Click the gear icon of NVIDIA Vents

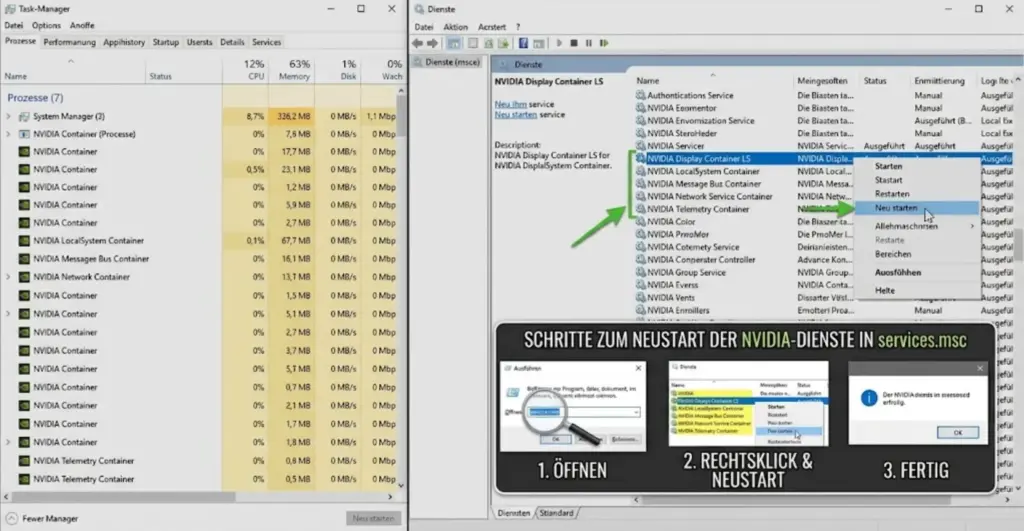641,297
